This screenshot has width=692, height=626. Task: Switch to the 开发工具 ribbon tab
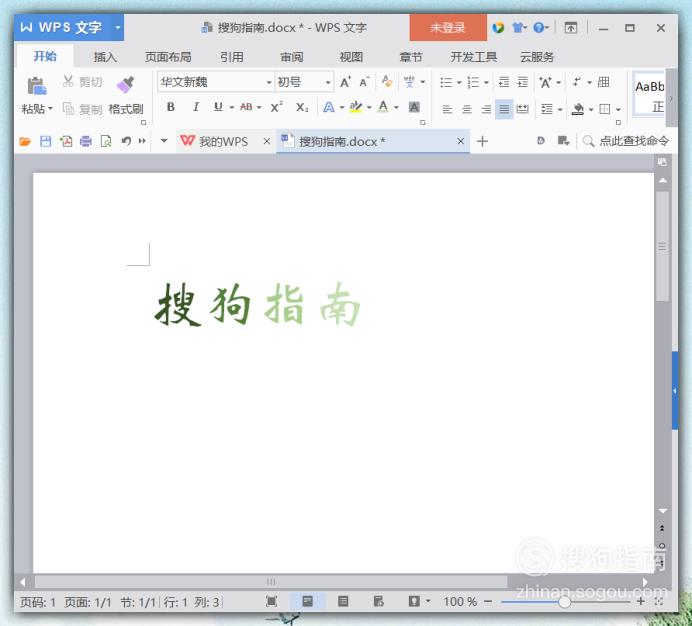pyautogui.click(x=474, y=57)
